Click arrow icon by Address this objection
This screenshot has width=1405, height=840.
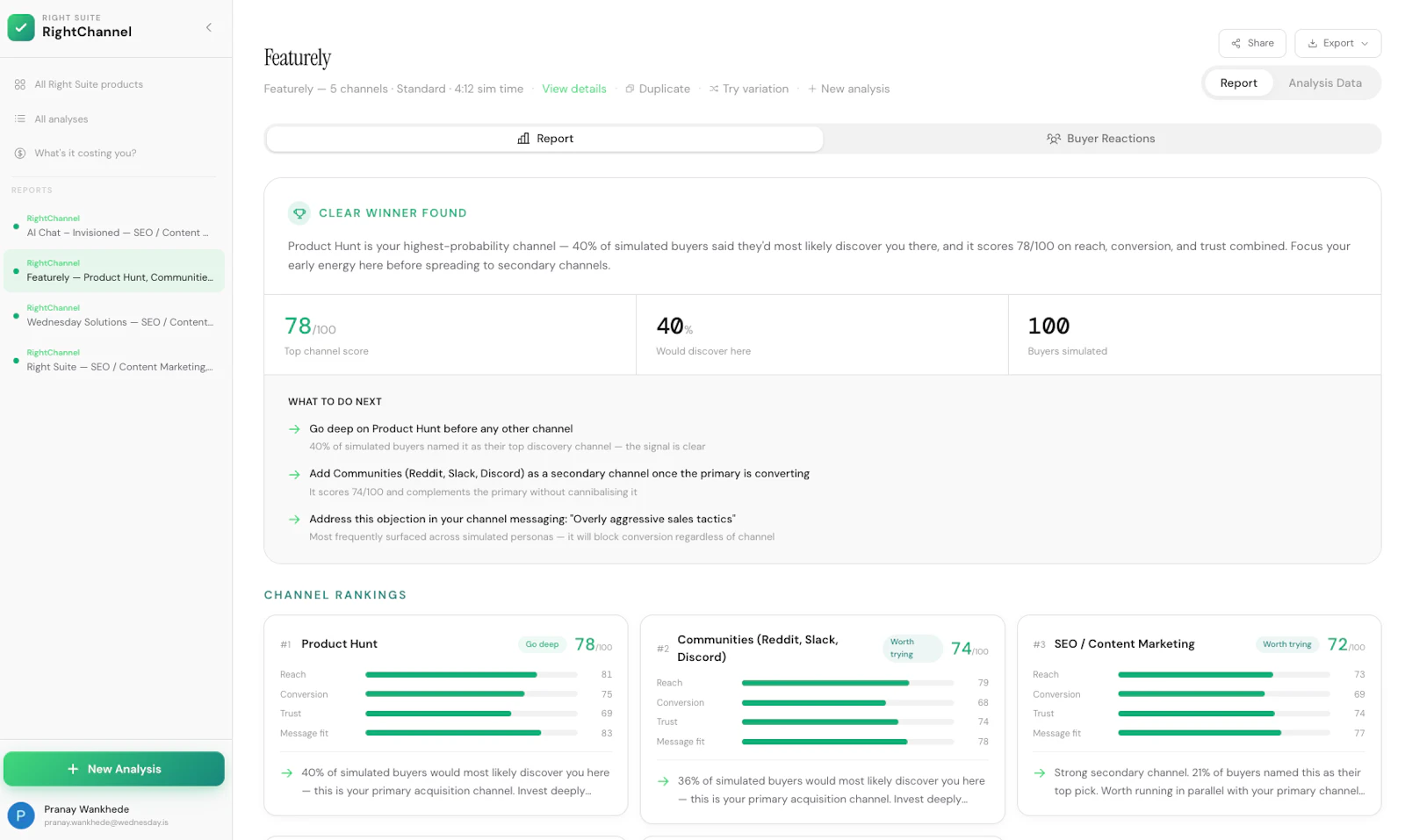coord(294,520)
